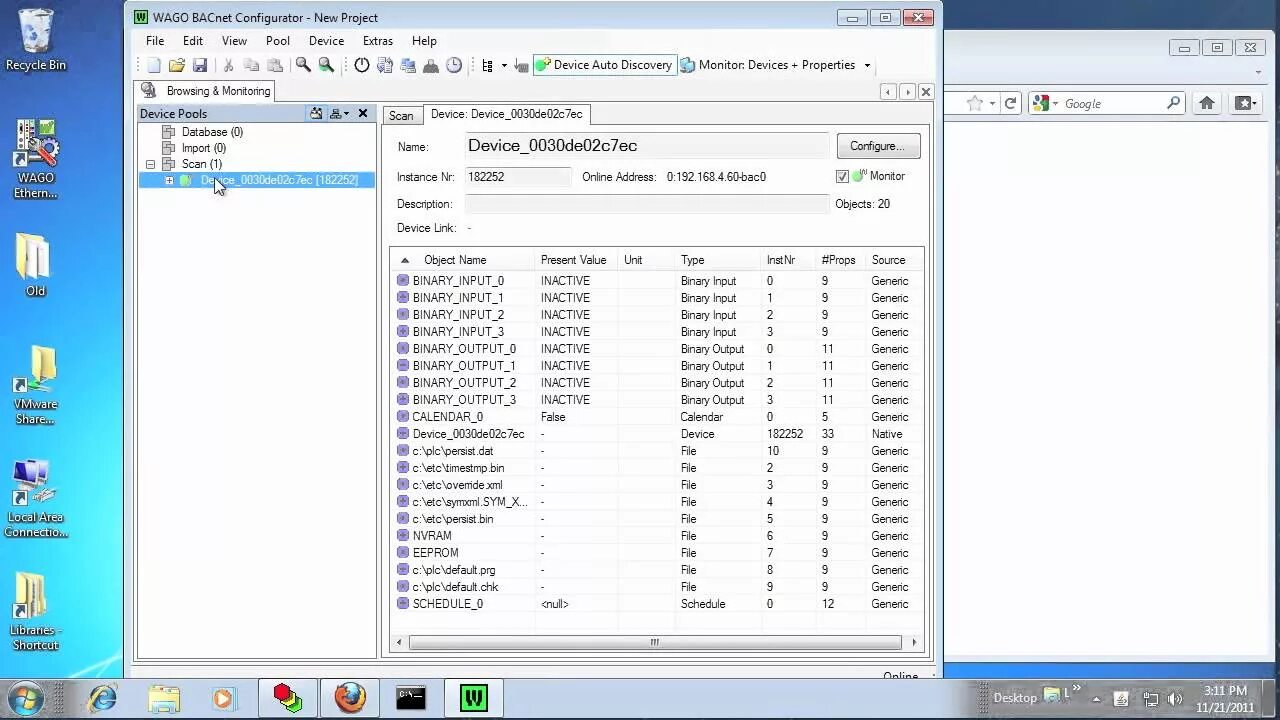Screen dimensions: 1280x720
Task: Click the binoculars icon in Device Pools
Action: (x=316, y=114)
